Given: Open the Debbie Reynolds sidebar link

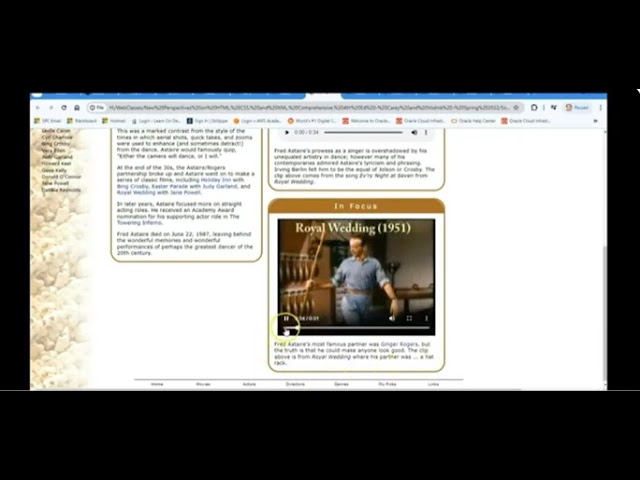Looking at the screenshot, I should point(61,190).
